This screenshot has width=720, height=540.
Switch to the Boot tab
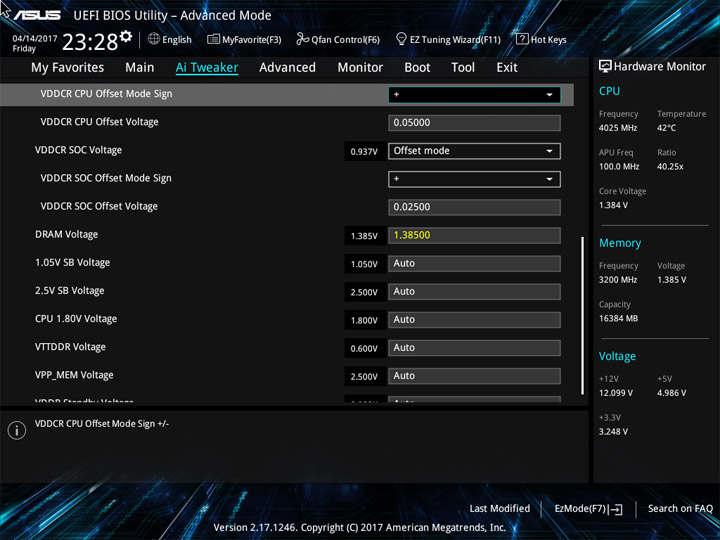pos(417,68)
